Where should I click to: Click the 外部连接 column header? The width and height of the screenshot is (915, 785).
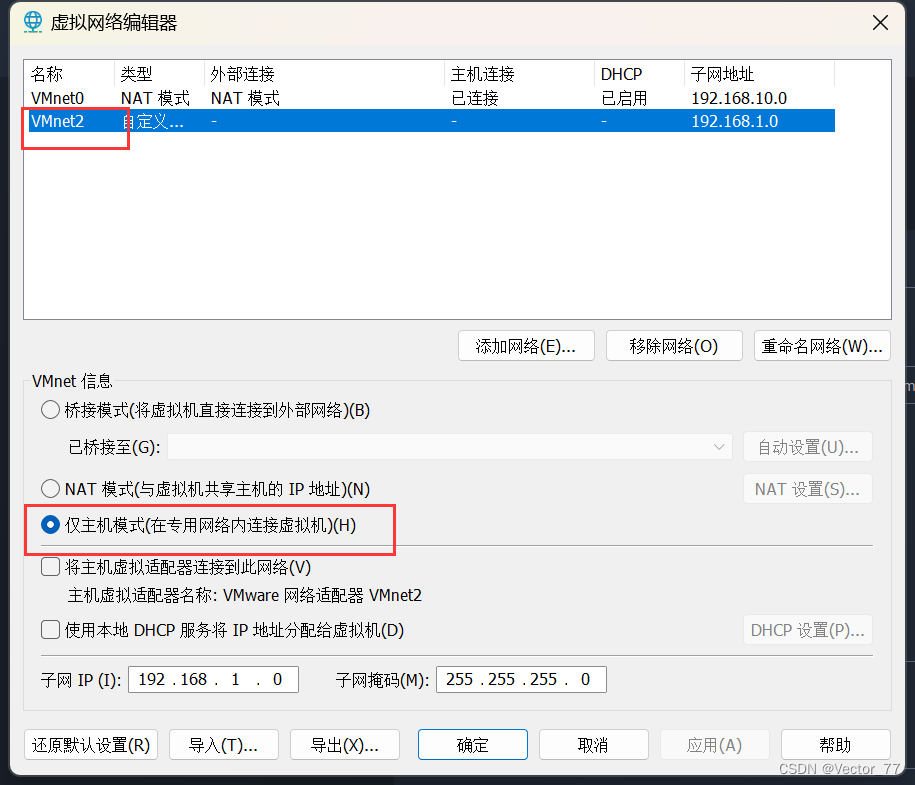click(x=324, y=74)
